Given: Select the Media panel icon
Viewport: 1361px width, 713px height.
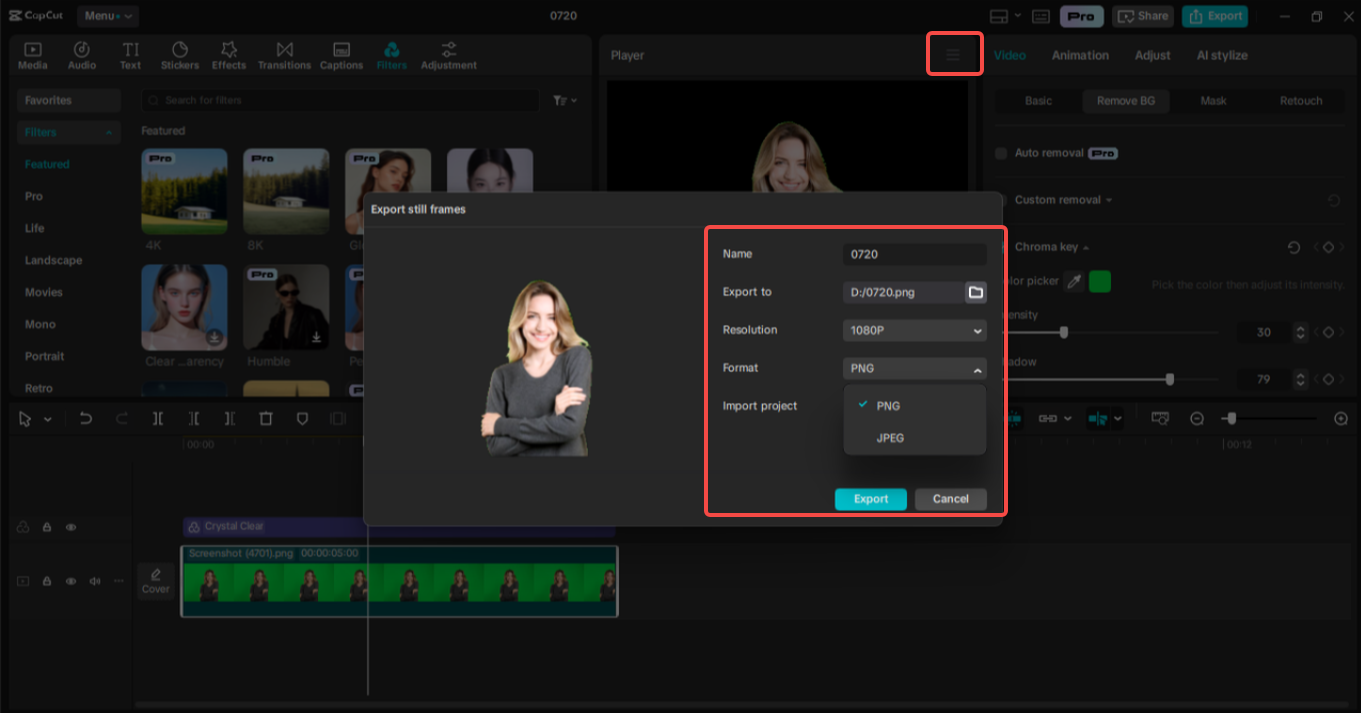Looking at the screenshot, I should coord(33,54).
